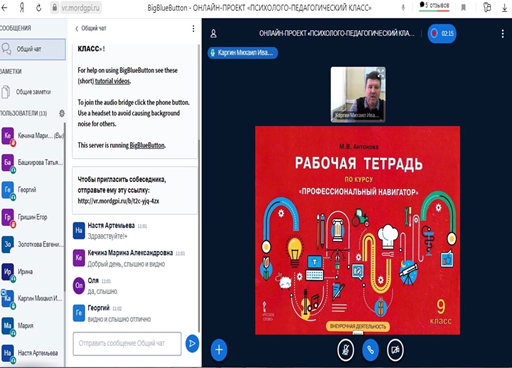Image resolution: width=512 pixels, height=368 pixels.
Task: Click the blue leave audio phone button
Action: (370, 350)
